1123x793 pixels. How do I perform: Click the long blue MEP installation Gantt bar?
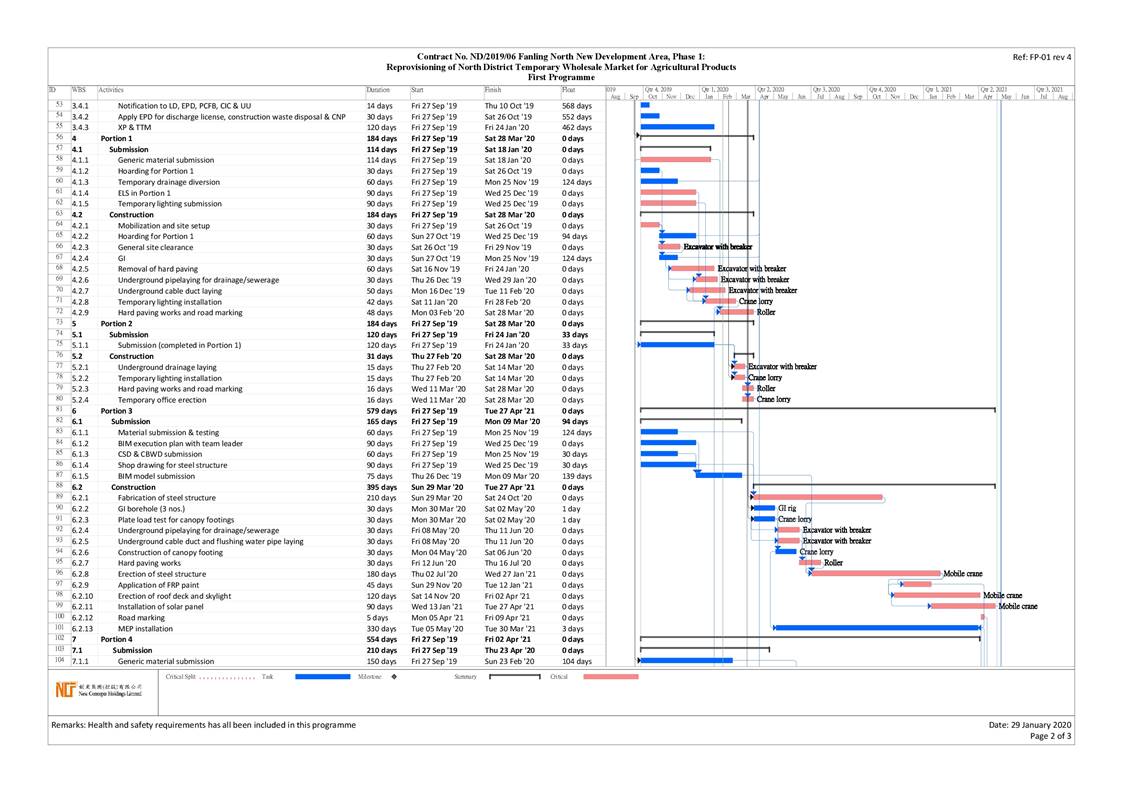[876, 628]
